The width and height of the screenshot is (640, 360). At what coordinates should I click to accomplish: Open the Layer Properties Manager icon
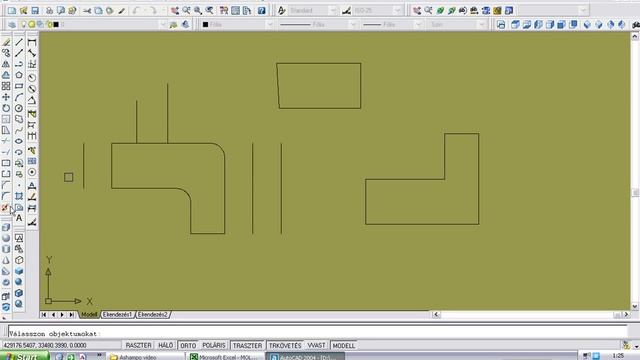point(12,25)
